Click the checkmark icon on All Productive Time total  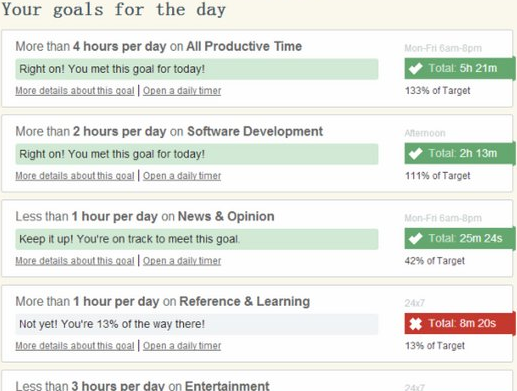pos(415,69)
